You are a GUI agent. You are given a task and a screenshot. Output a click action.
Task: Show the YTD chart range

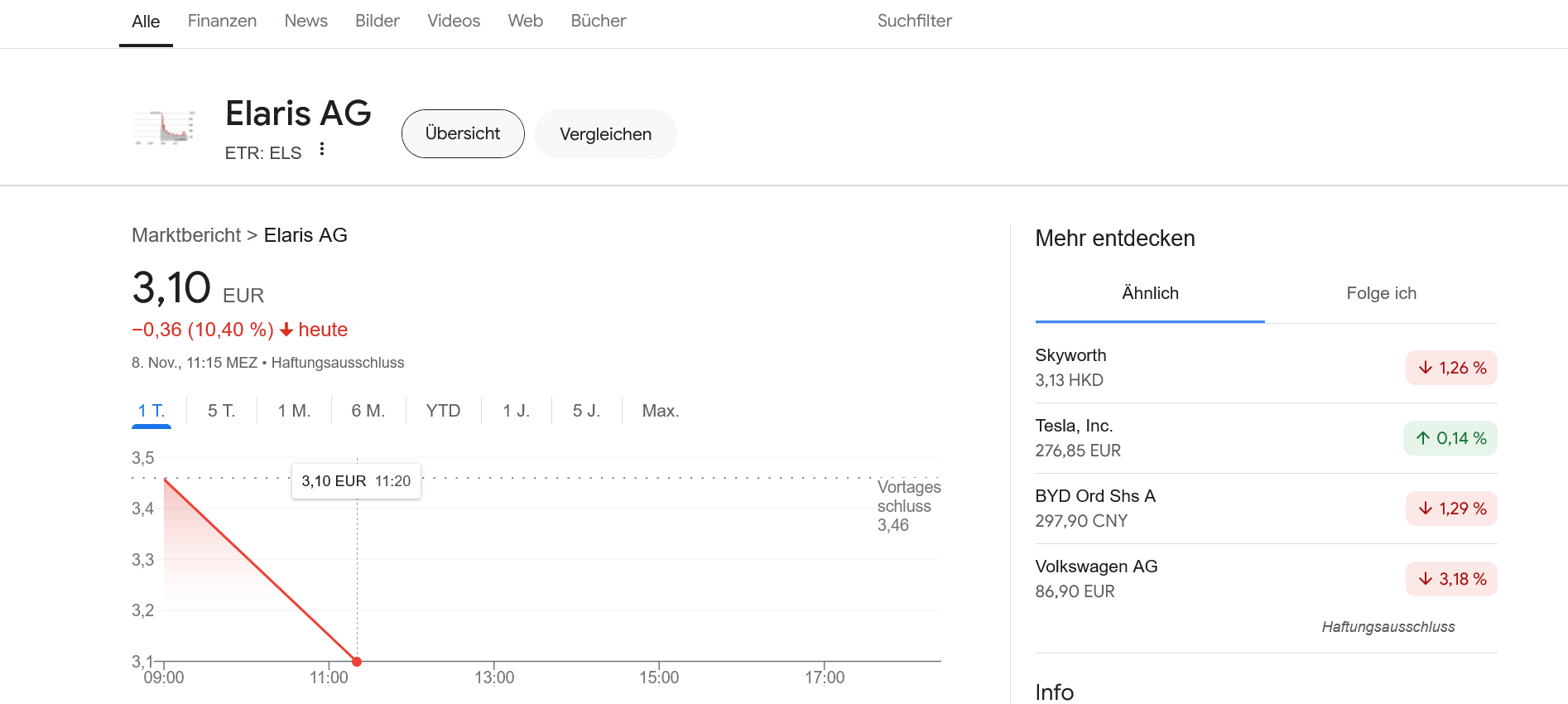click(443, 411)
